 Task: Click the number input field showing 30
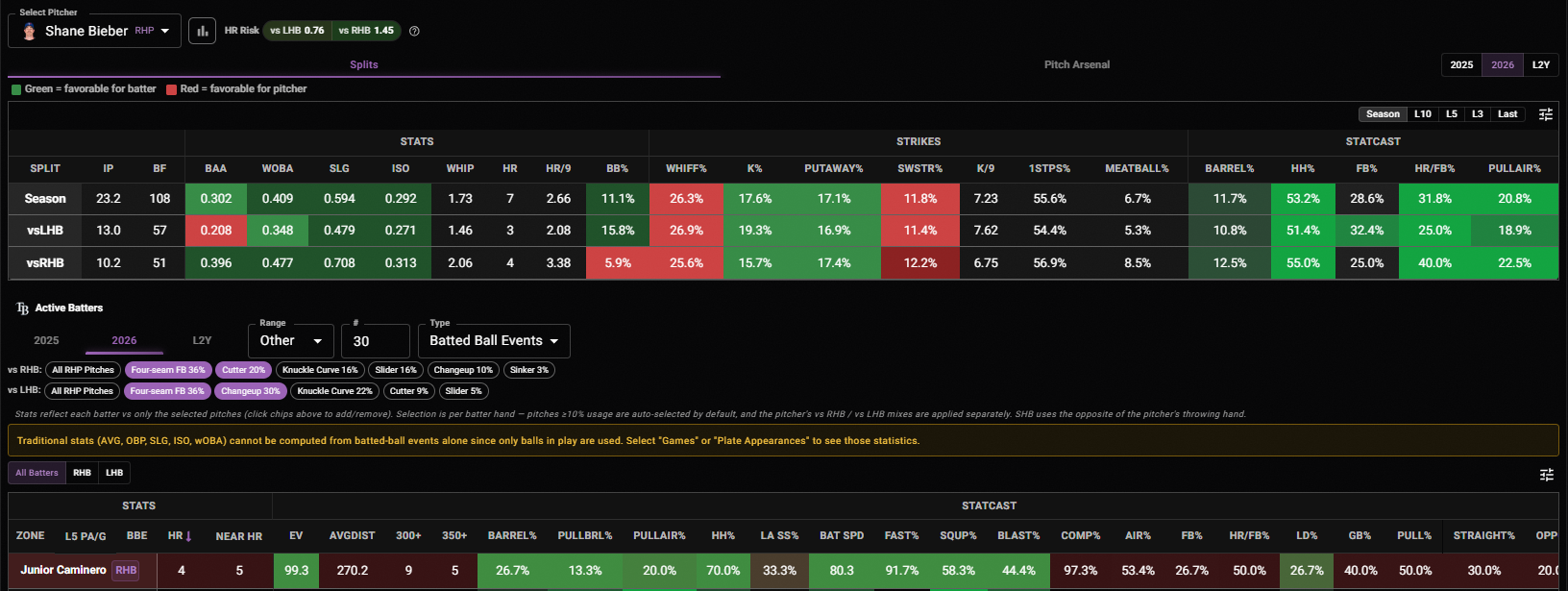tap(375, 340)
